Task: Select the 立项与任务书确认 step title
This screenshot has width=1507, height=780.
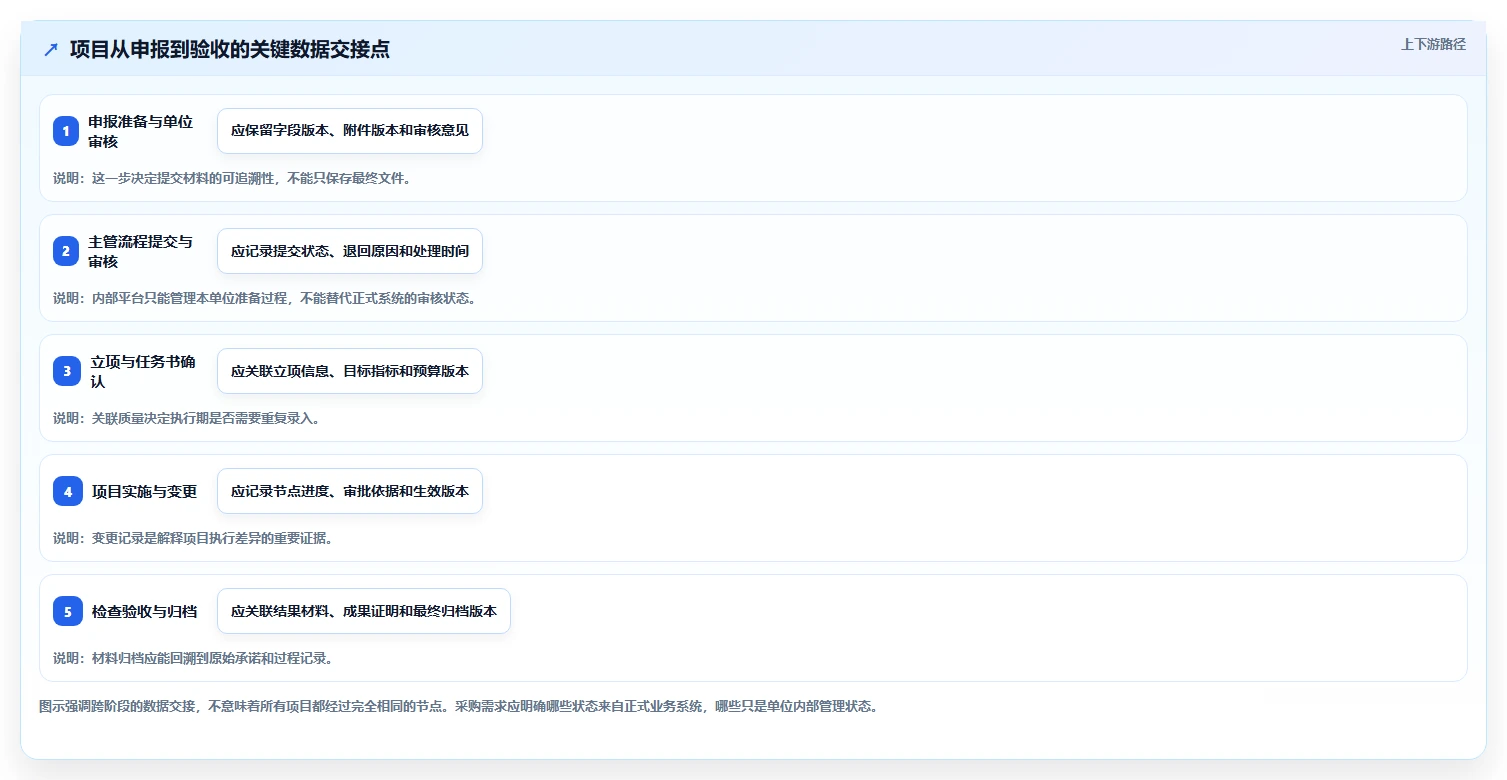Action: (x=143, y=371)
